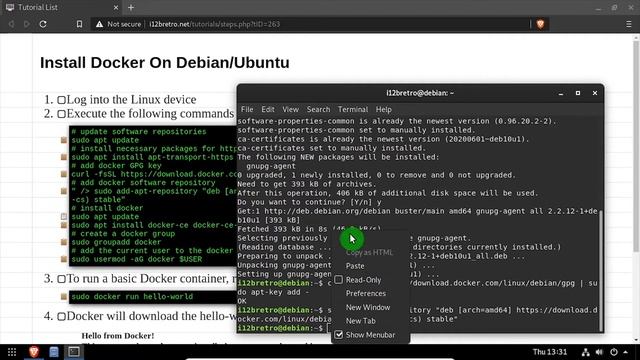Open the terminal Help menu
This screenshot has height=360, width=640.
click(384, 109)
